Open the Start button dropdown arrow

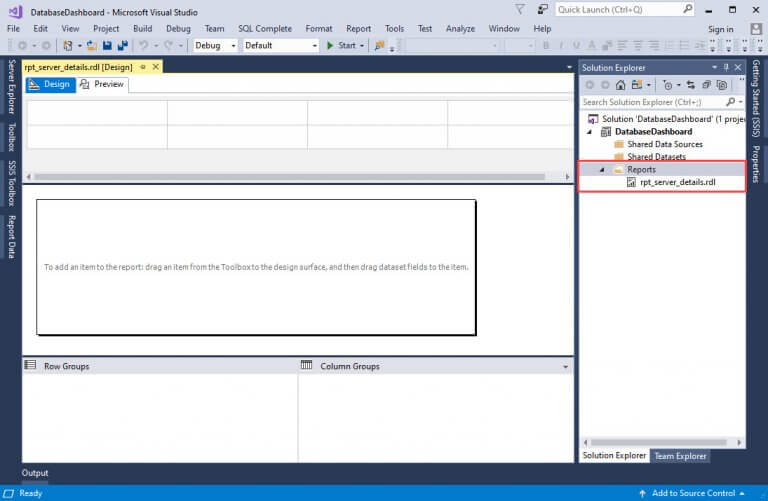(362, 46)
